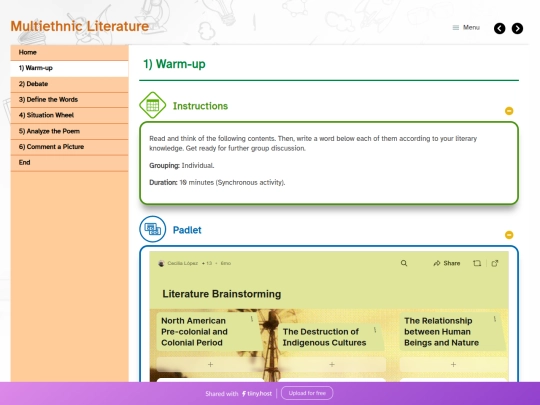This screenshot has width=540, height=405.
Task: Share the Padlet board
Action: [x=447, y=263]
